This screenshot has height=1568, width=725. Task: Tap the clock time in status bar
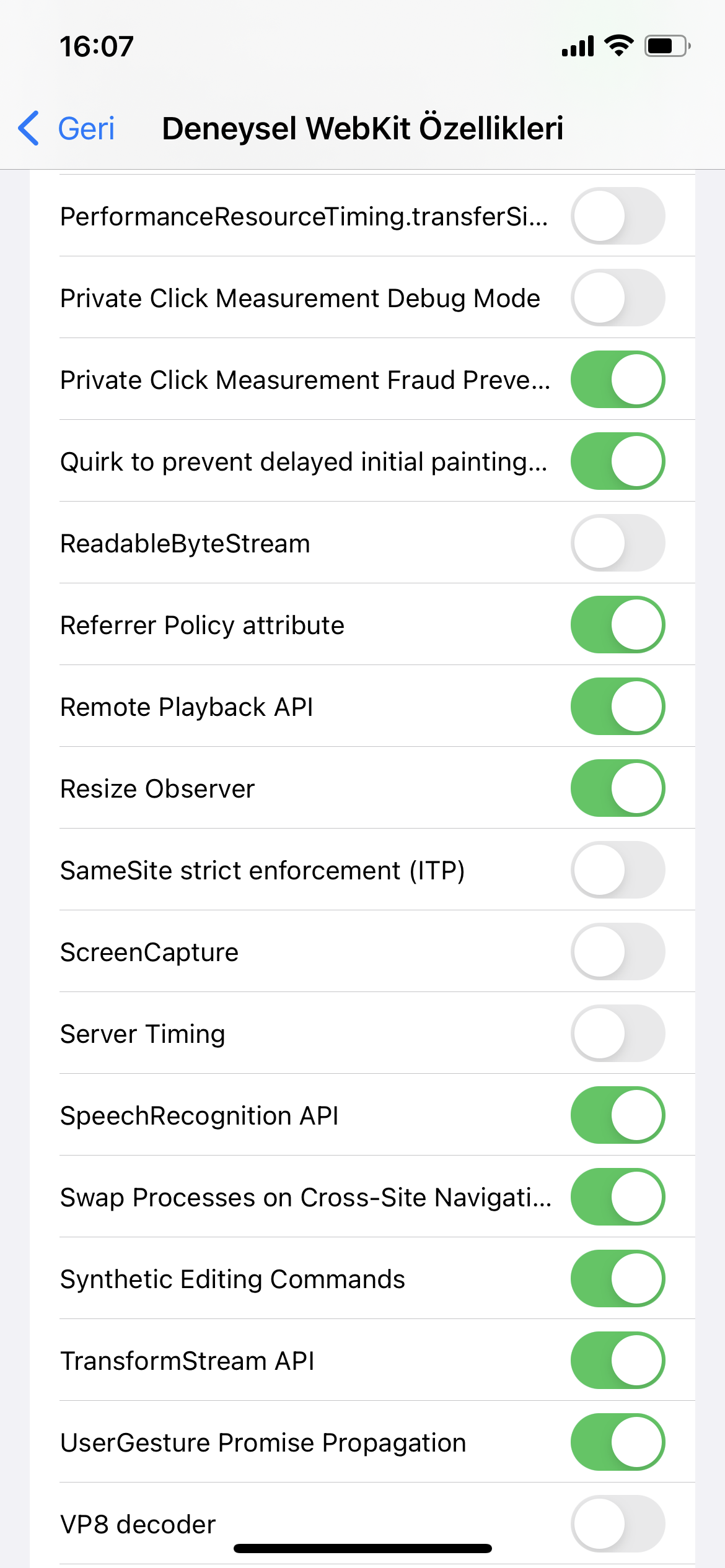click(97, 46)
